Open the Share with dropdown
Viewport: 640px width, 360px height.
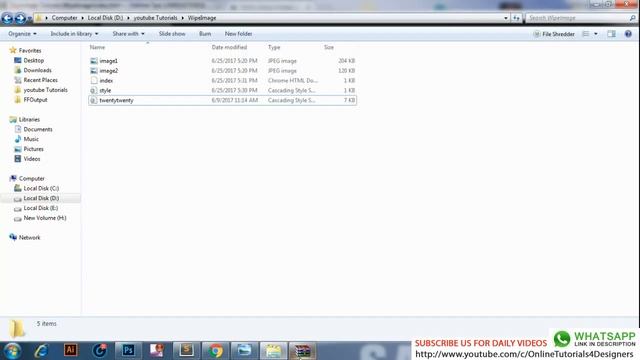[128, 34]
